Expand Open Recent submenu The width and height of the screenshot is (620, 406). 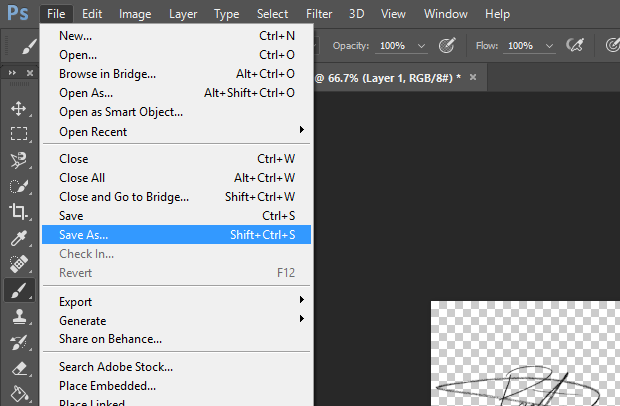coord(302,130)
